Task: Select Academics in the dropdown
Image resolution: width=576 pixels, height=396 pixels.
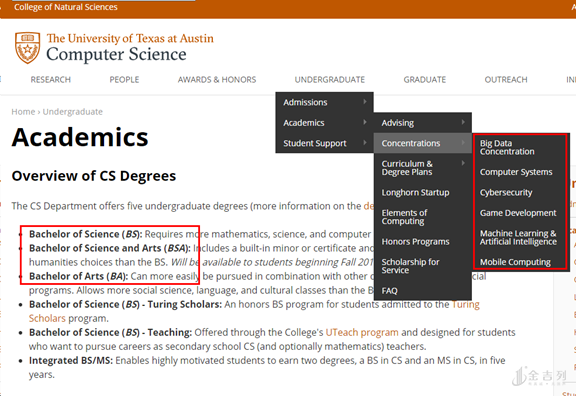Action: (324, 123)
